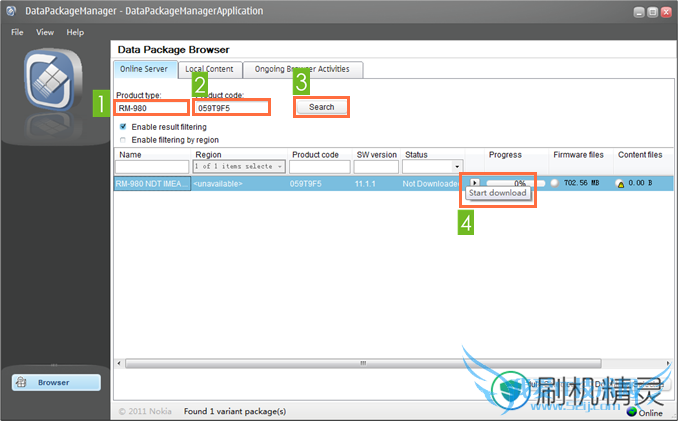The image size is (678, 421).
Task: Click the Online status globe icon
Action: [632, 411]
